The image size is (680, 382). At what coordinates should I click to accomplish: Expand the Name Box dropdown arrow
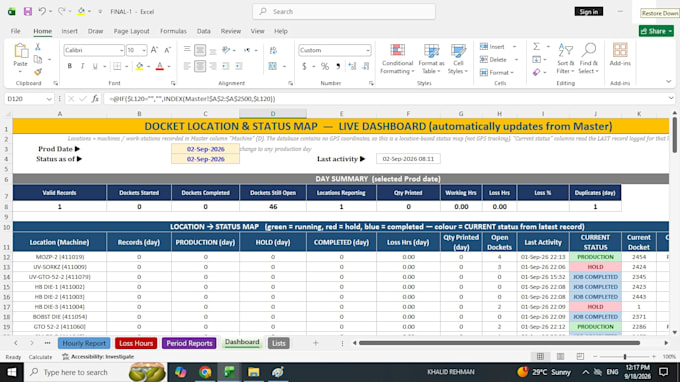pos(49,99)
